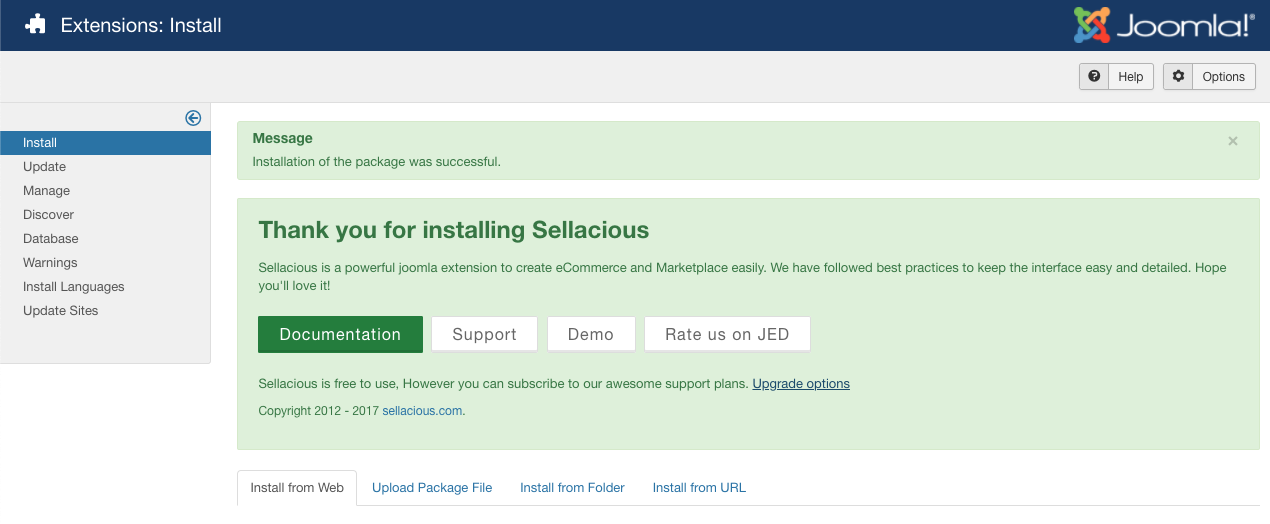Collapse the sidebar with the arrow icon
The width and height of the screenshot is (1270, 524).
point(193,118)
